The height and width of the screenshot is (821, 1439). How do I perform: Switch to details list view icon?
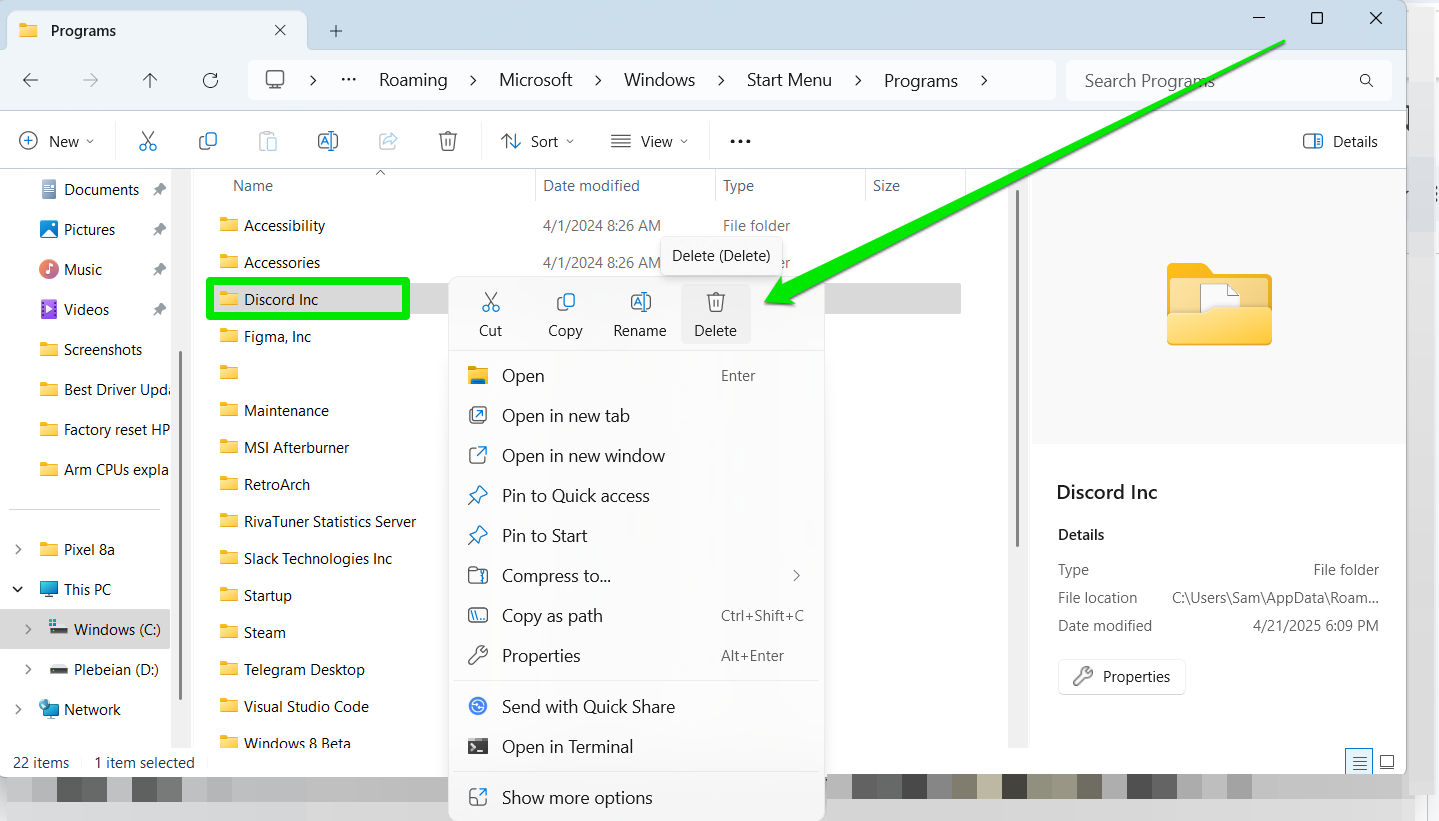1359,762
